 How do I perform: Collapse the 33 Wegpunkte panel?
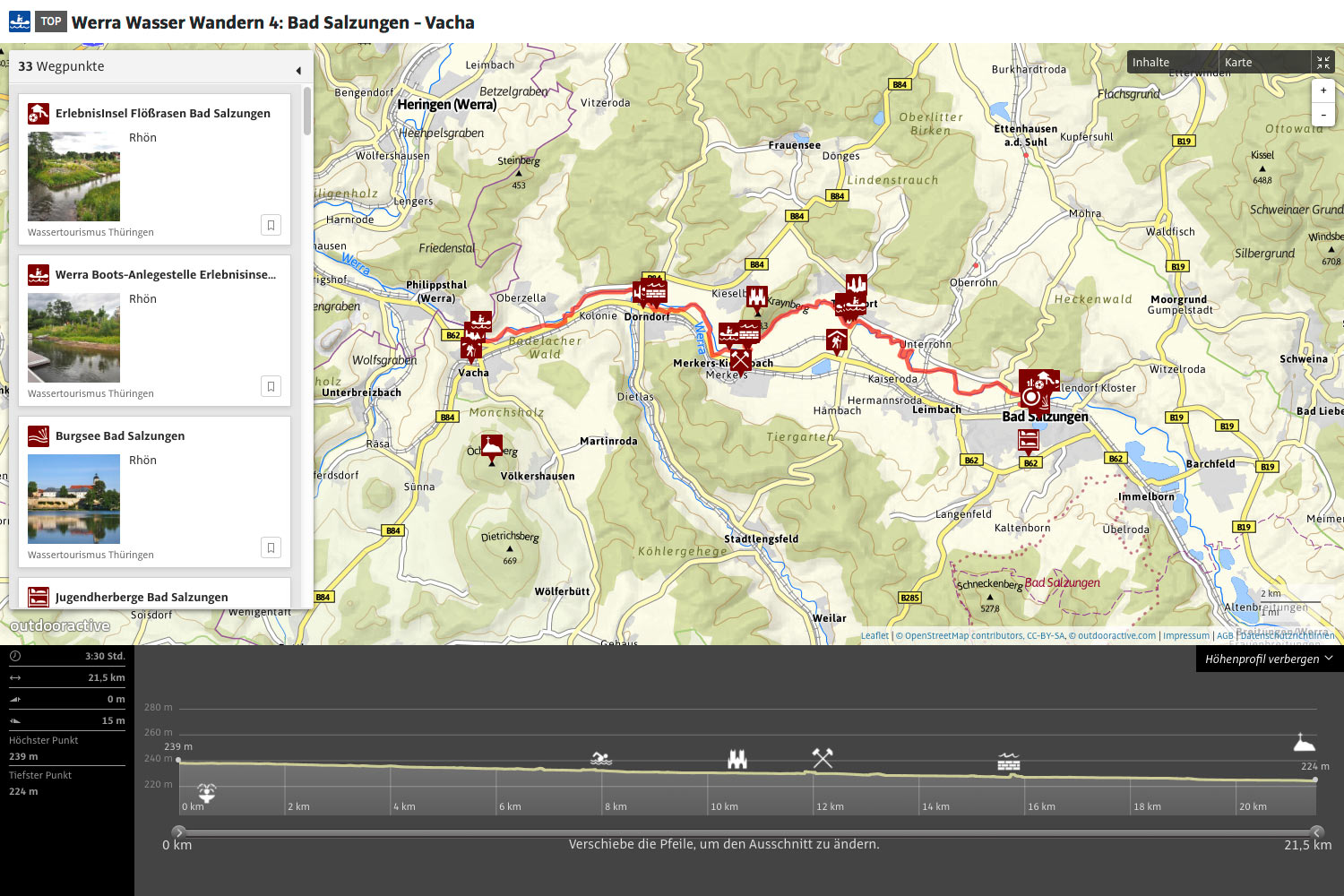click(298, 70)
